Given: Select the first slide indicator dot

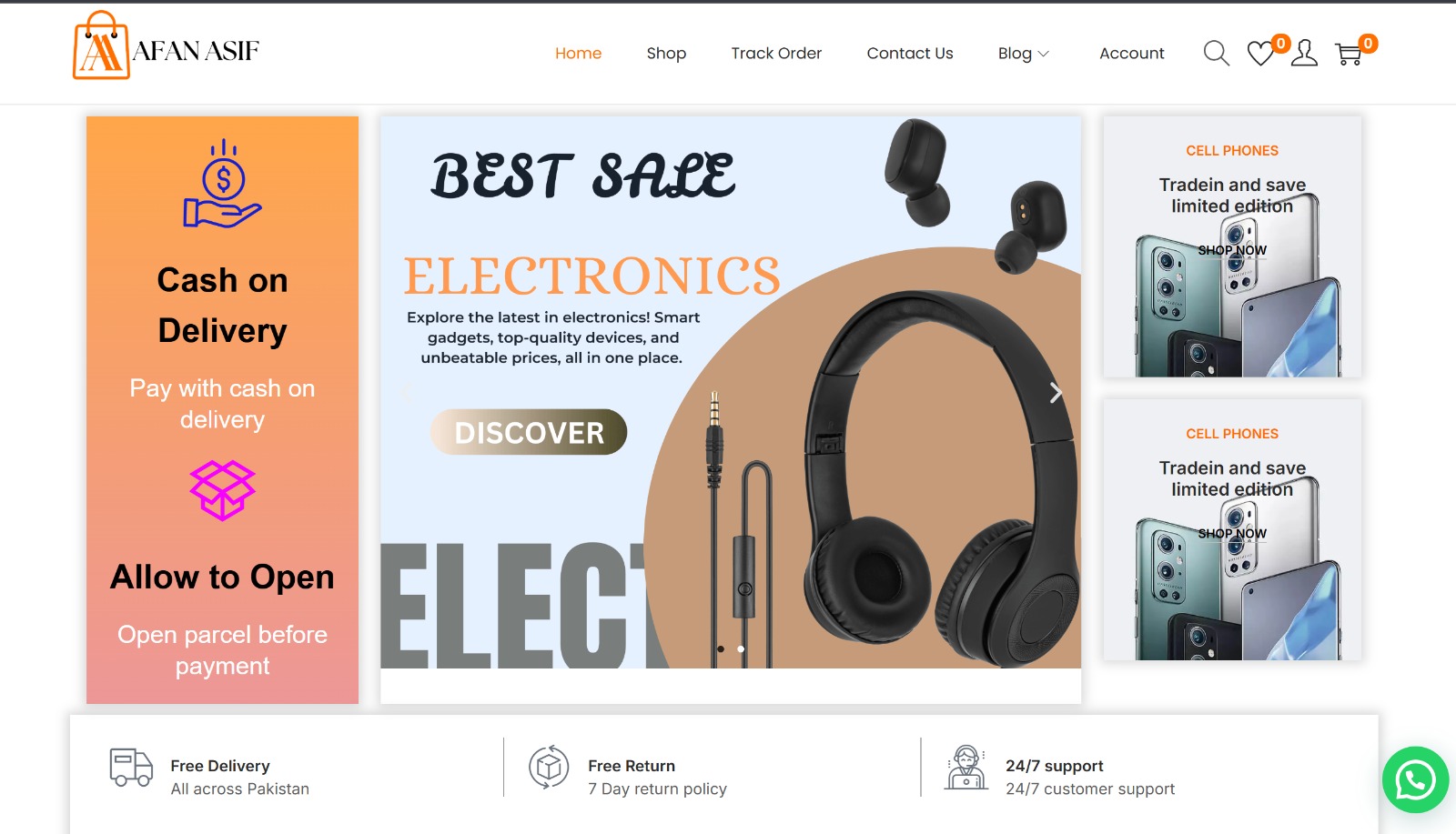Looking at the screenshot, I should point(721,648).
